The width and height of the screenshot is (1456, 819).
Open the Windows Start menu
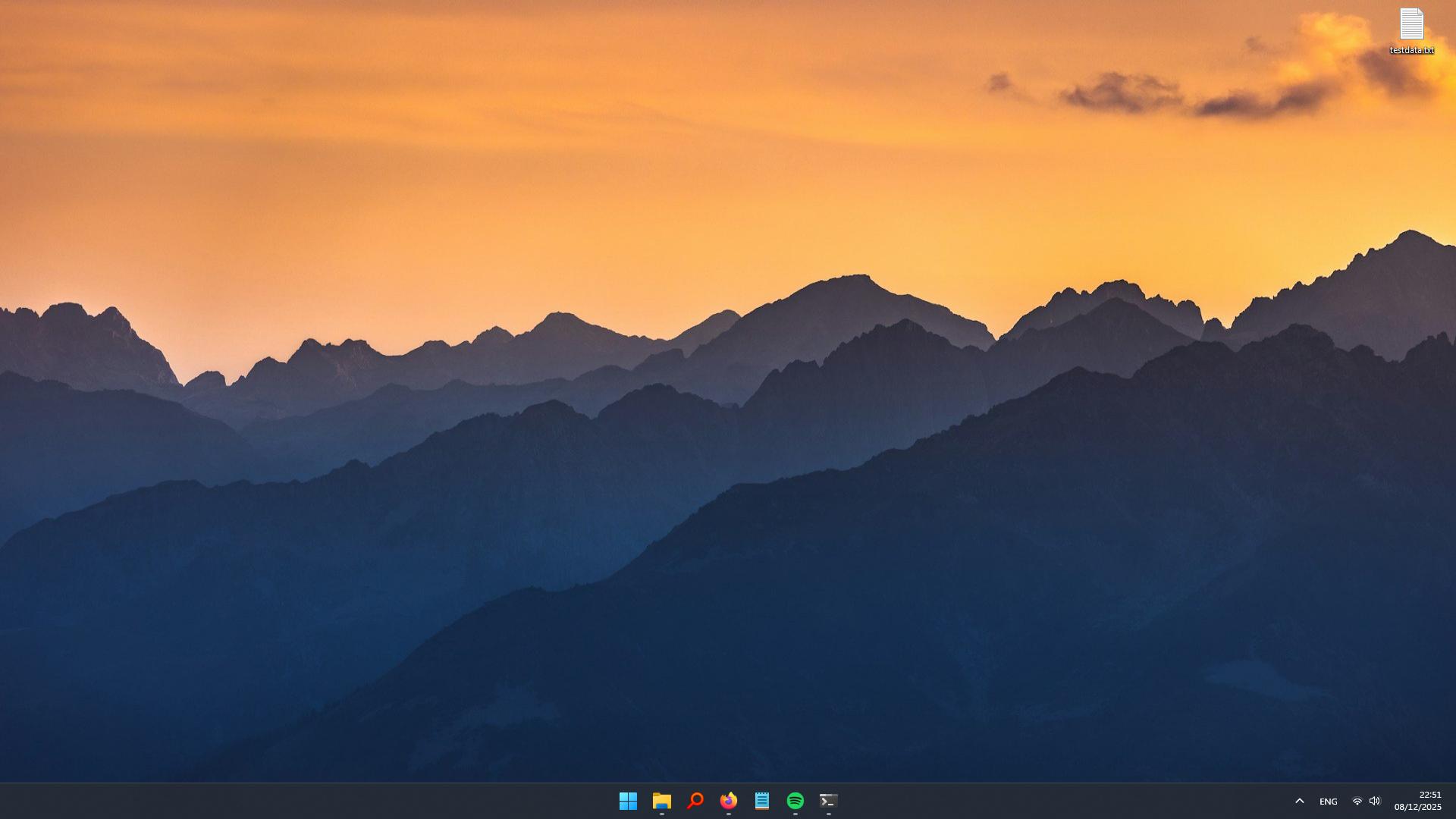[x=628, y=801]
